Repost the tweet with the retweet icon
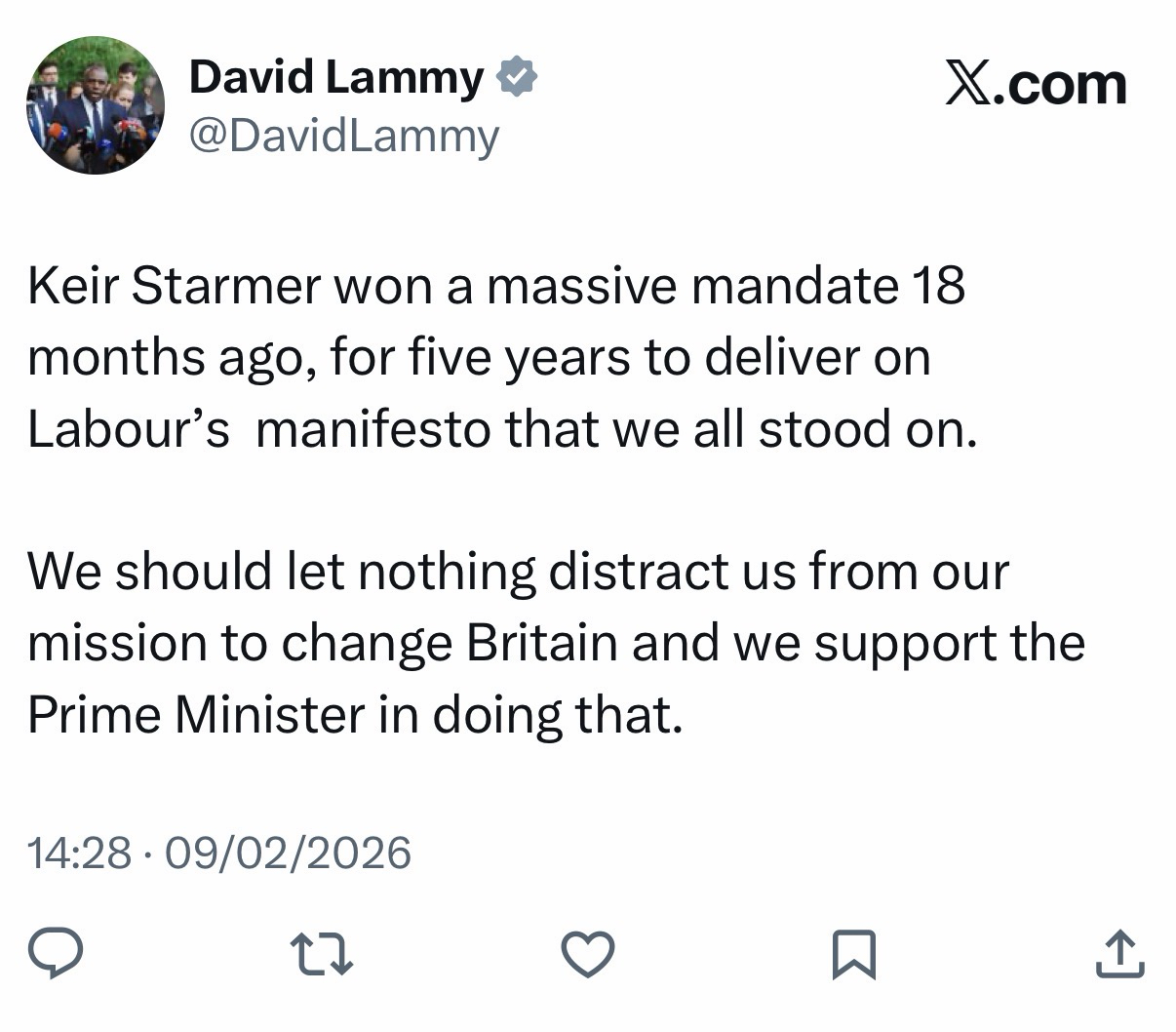This screenshot has width=1176, height=1032. pyautogui.click(x=322, y=953)
